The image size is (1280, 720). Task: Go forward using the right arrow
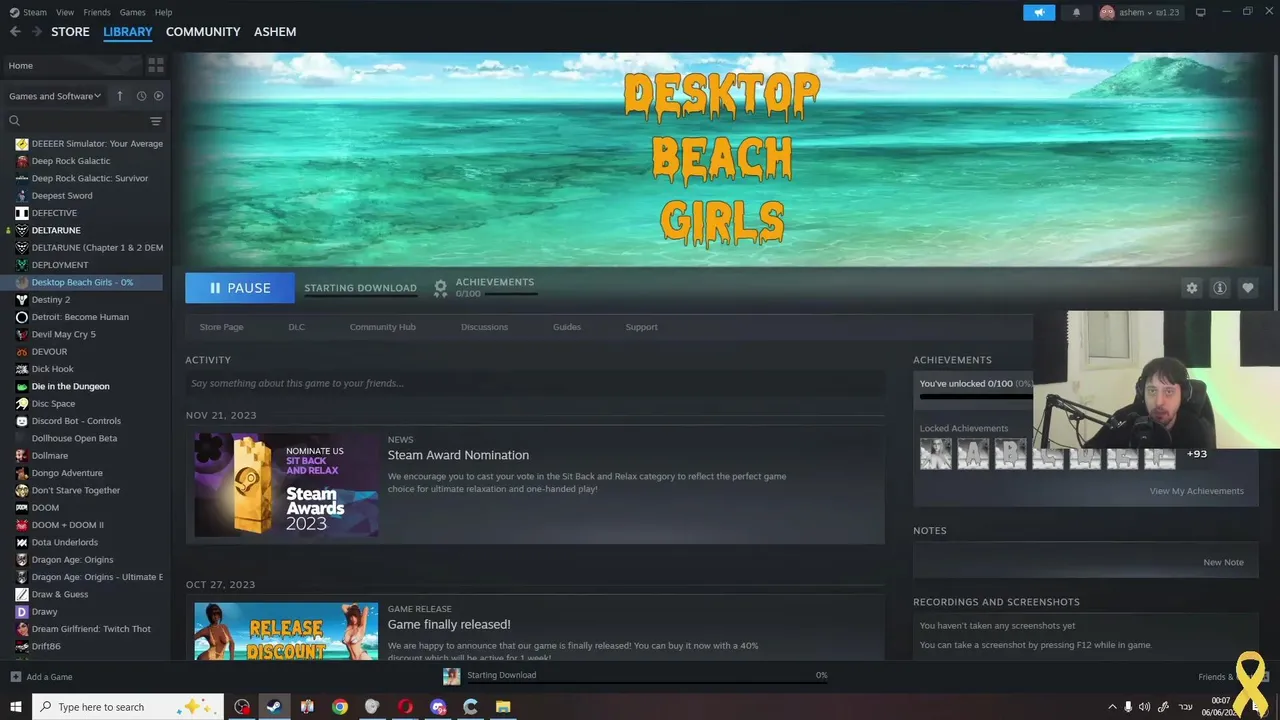37,32
